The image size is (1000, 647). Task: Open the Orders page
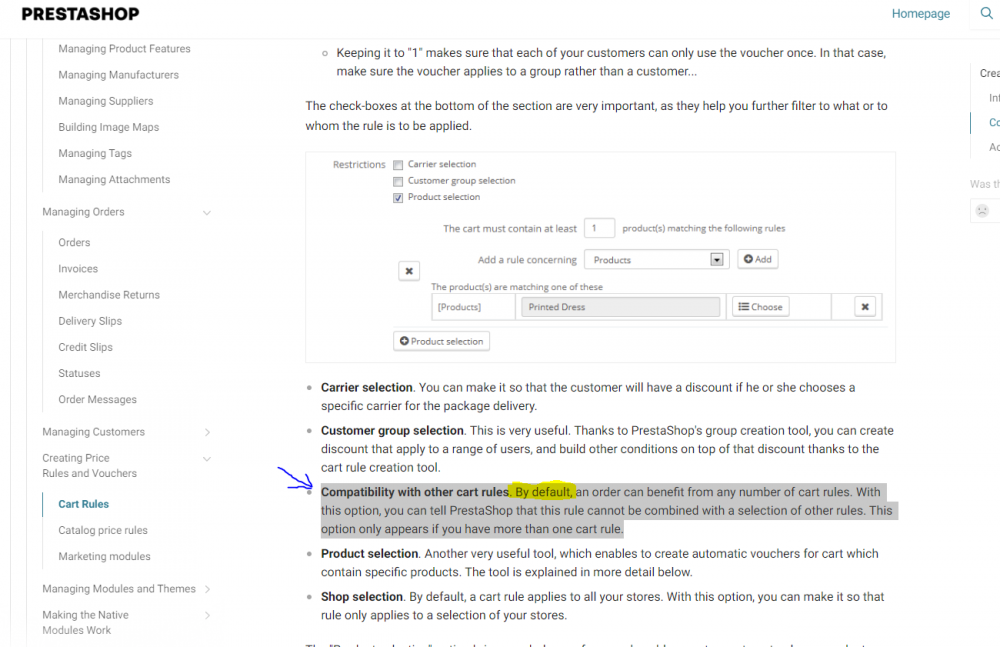tap(74, 242)
